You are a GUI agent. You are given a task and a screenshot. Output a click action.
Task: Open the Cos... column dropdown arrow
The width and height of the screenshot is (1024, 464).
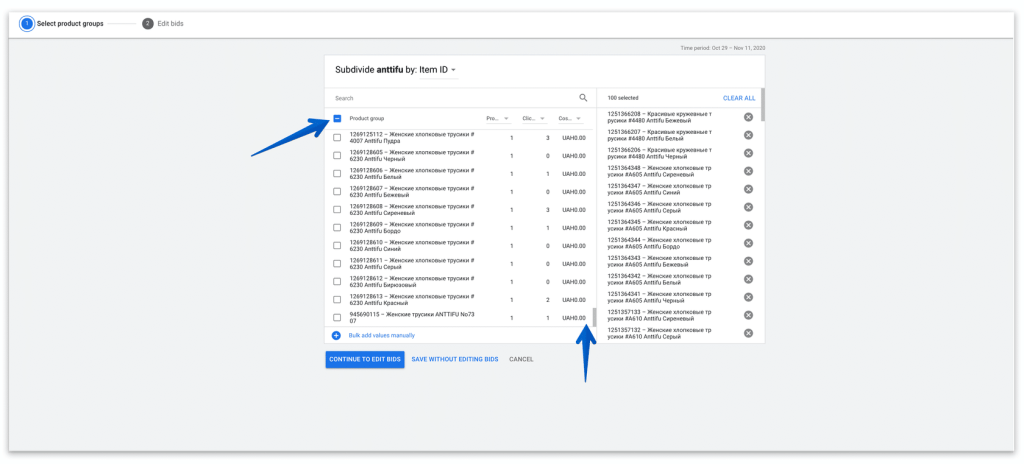point(578,118)
